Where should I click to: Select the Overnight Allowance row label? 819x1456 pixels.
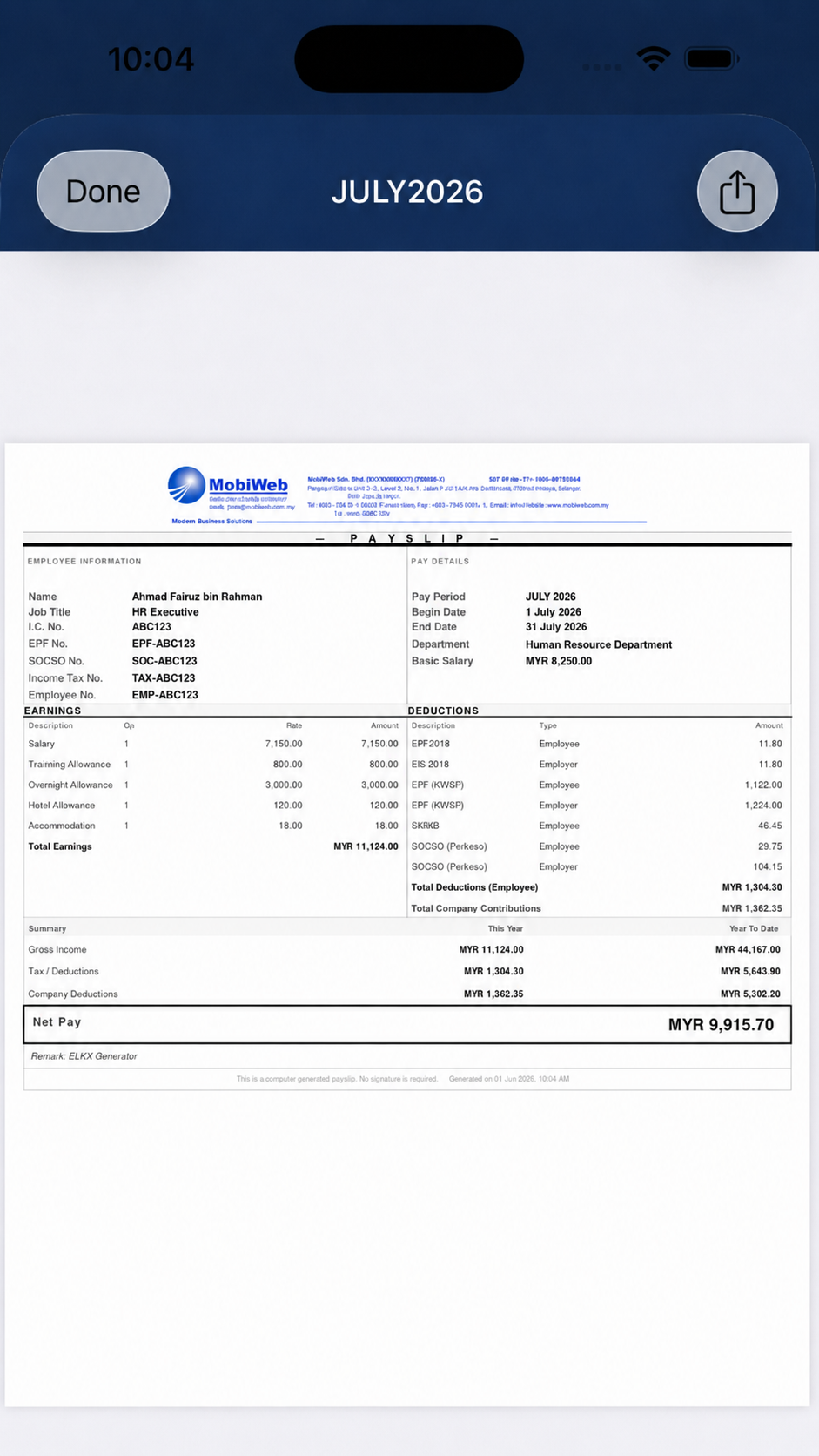coord(70,785)
